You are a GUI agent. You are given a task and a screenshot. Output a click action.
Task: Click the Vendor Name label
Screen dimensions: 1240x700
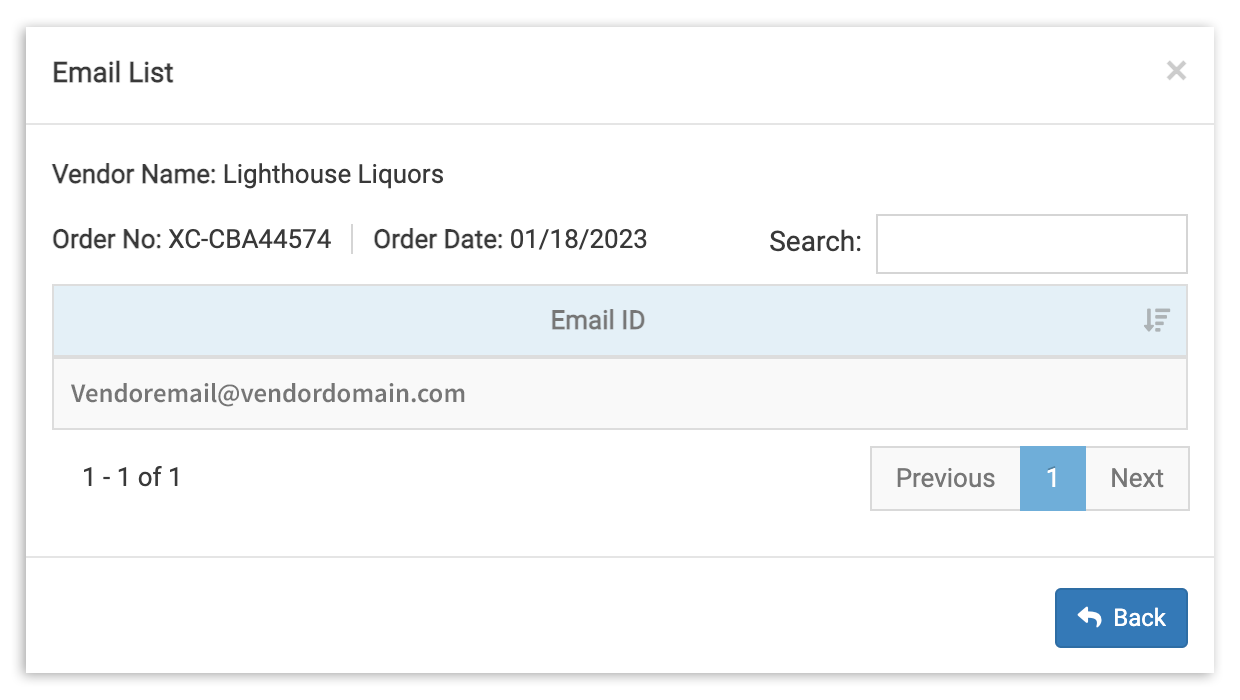tap(133, 175)
